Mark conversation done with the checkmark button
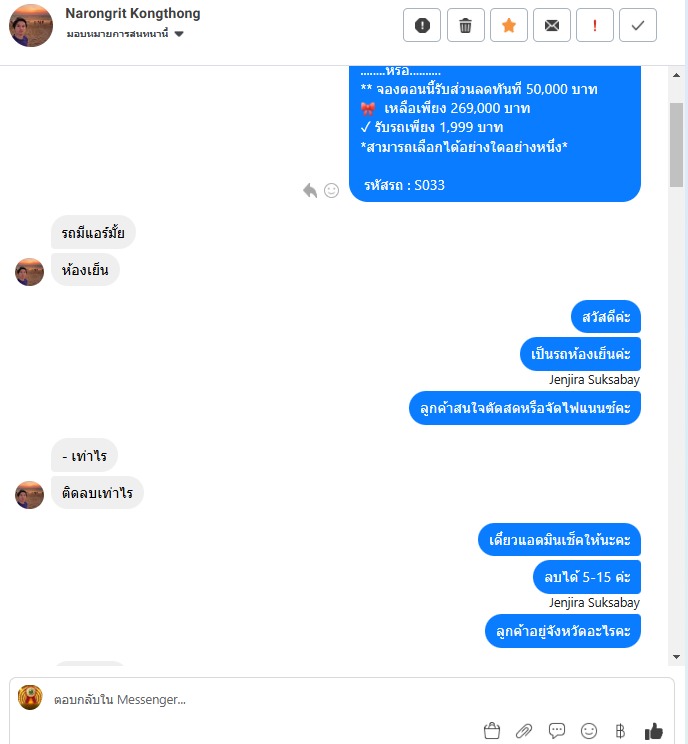This screenshot has width=688, height=744. point(638,25)
